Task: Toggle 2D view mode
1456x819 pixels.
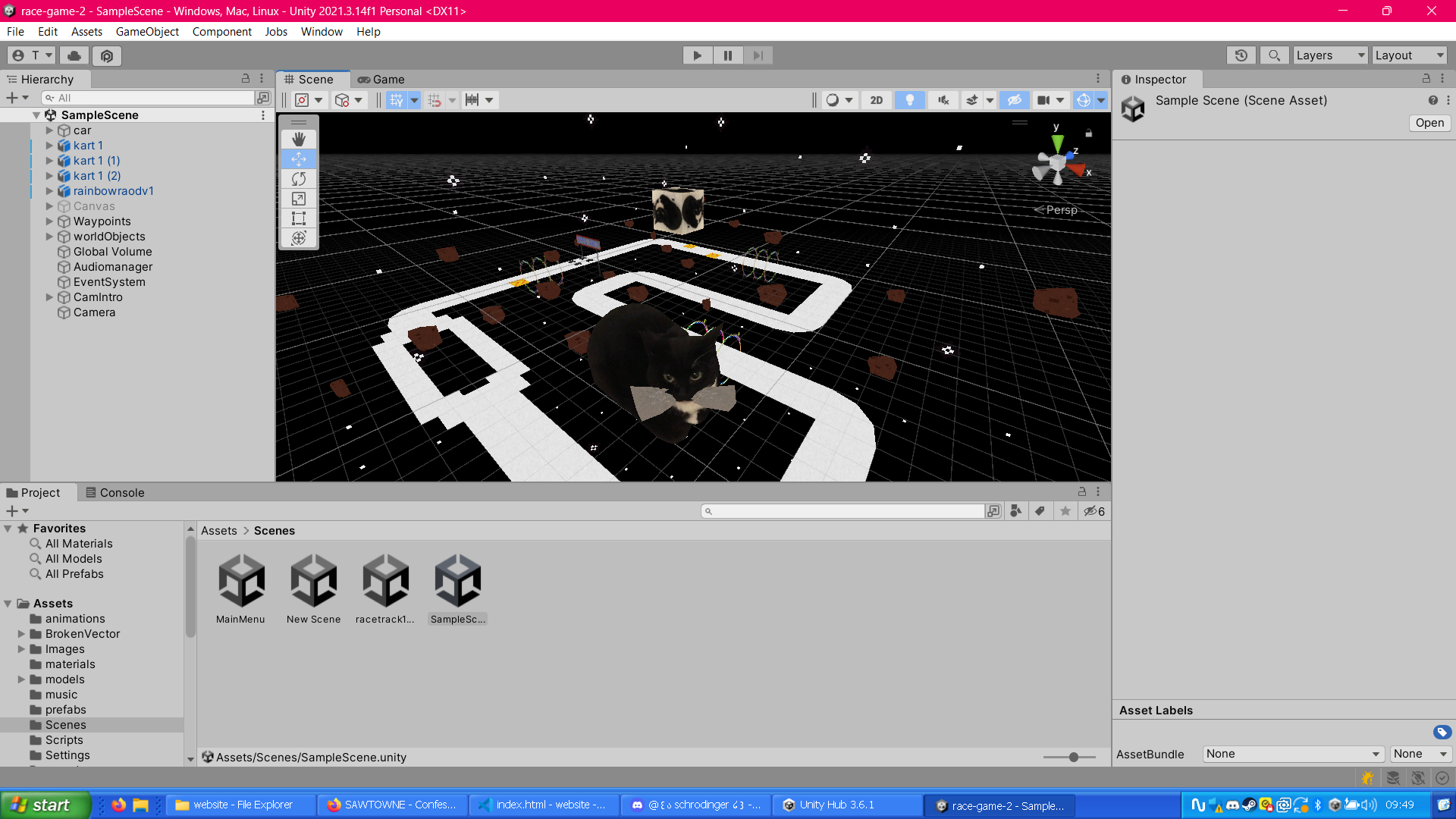Action: [x=876, y=100]
